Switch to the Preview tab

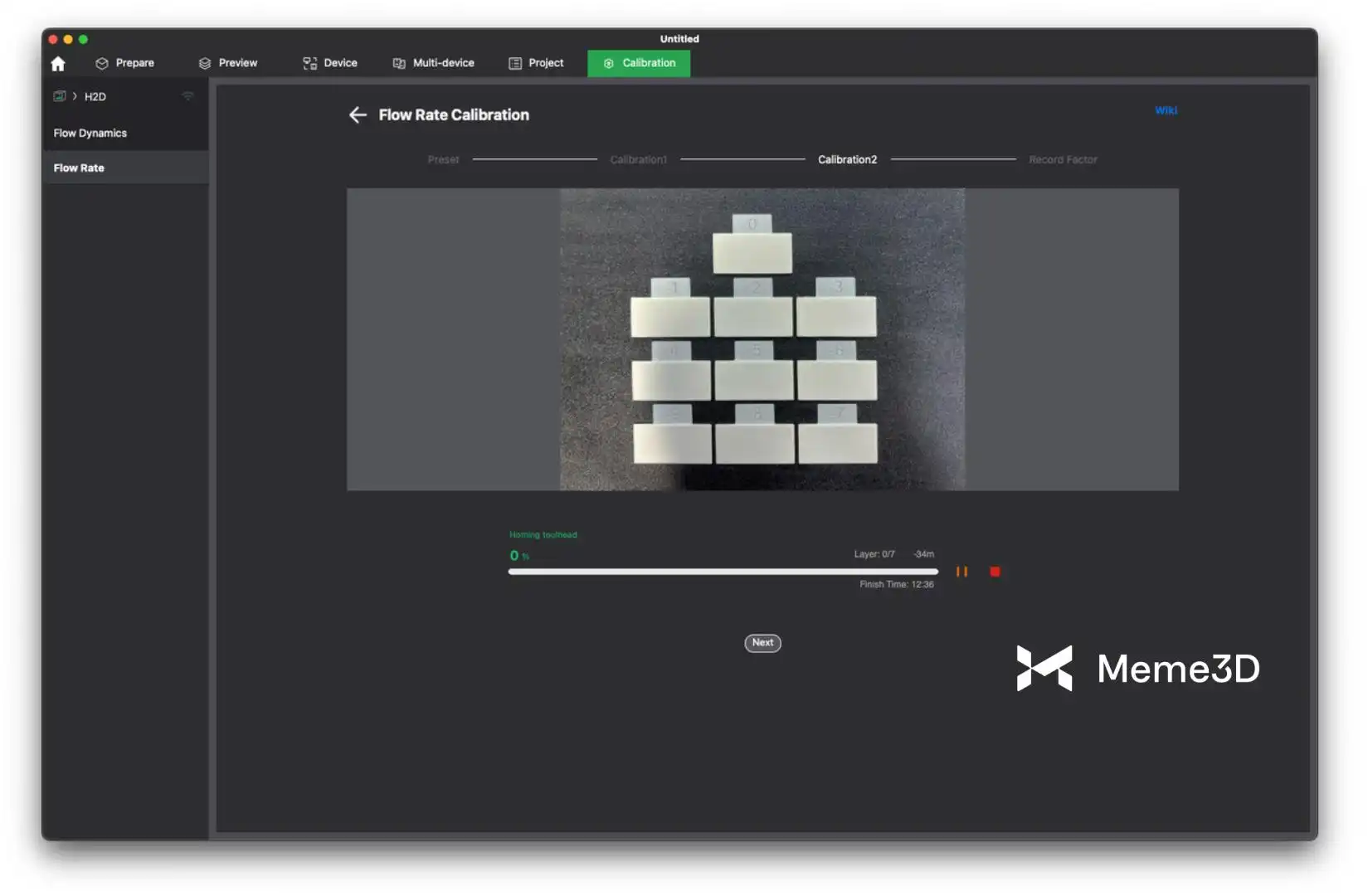pos(228,63)
